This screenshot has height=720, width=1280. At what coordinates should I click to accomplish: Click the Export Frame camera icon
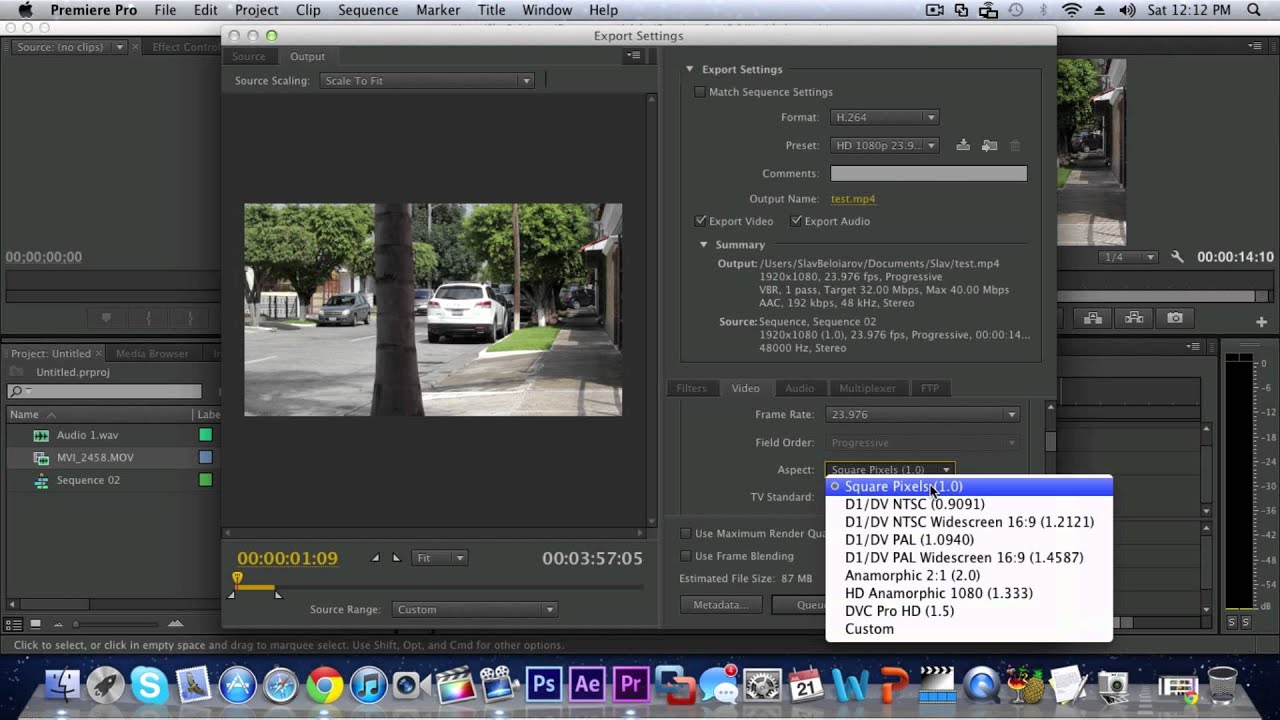(x=1175, y=318)
